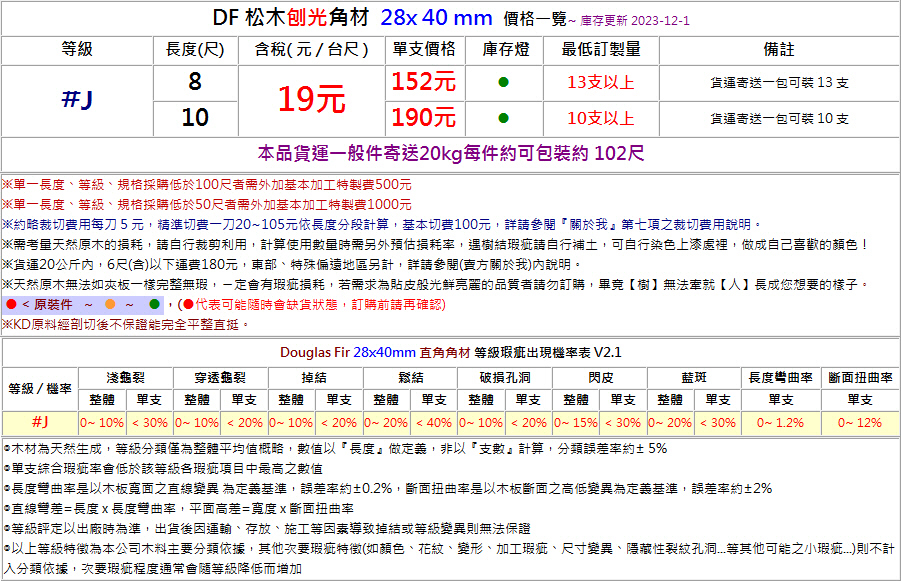Click the red note ※KD原料經剖切後不保證

pyautogui.click(x=126, y=325)
